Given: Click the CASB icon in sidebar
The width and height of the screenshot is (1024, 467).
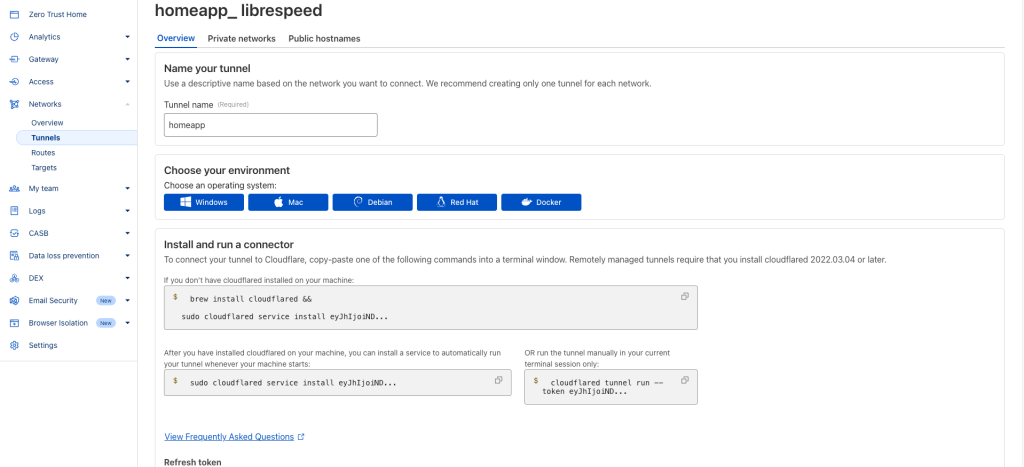Looking at the screenshot, I should click(14, 233).
